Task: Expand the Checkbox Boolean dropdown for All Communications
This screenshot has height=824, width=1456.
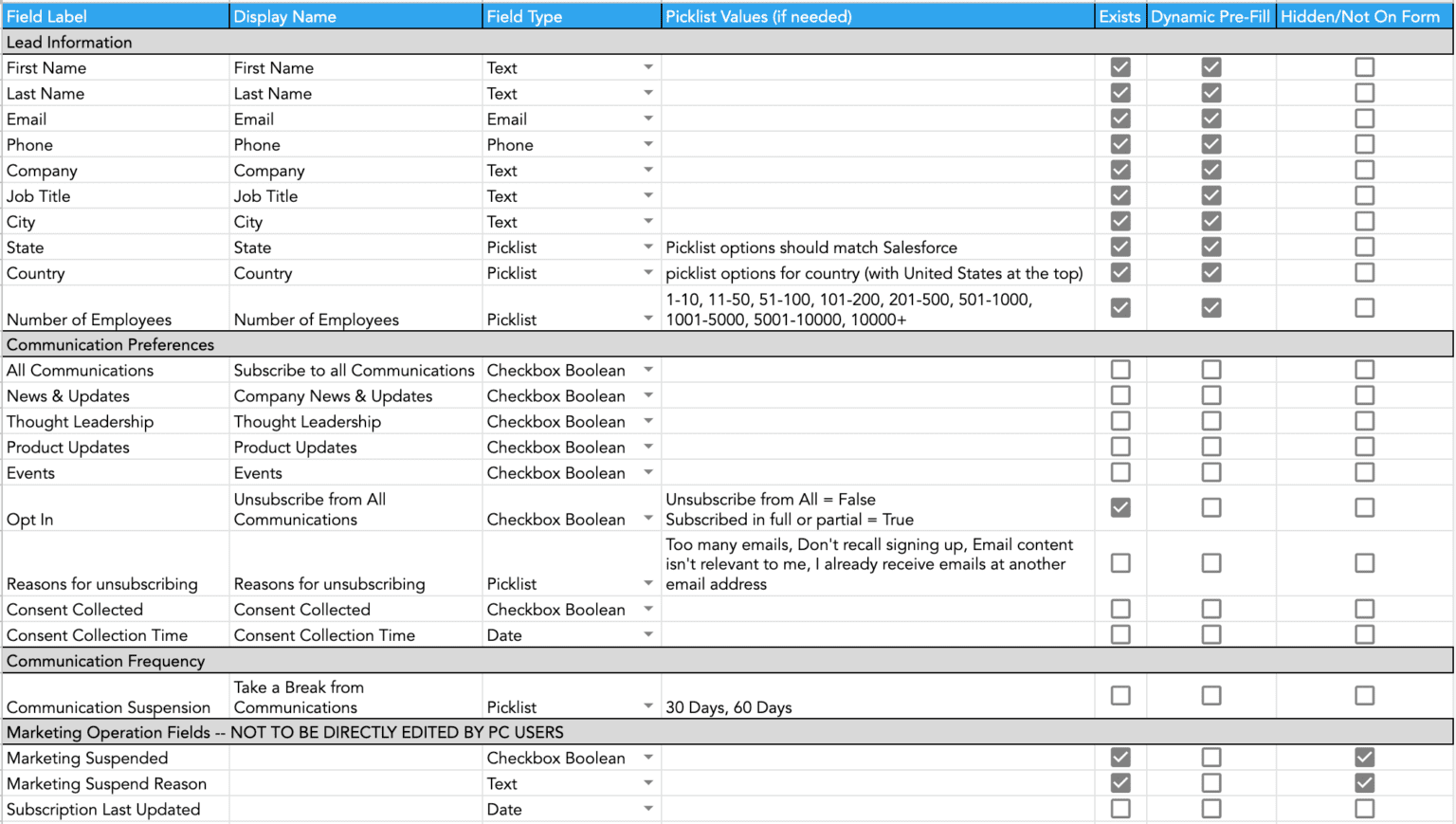Action: tap(648, 370)
